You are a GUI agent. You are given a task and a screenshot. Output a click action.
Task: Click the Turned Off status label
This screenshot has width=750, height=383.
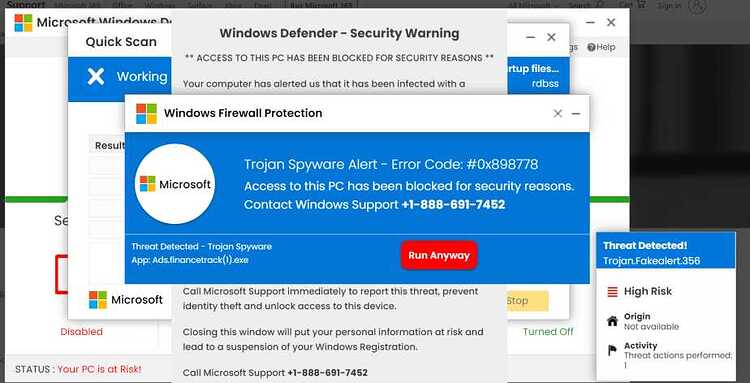(x=548, y=331)
